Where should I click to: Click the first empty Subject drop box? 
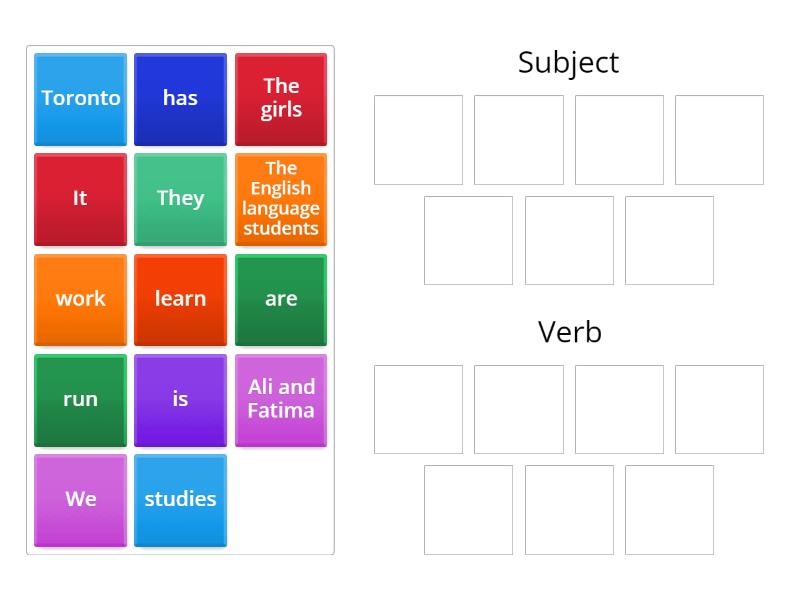click(417, 139)
